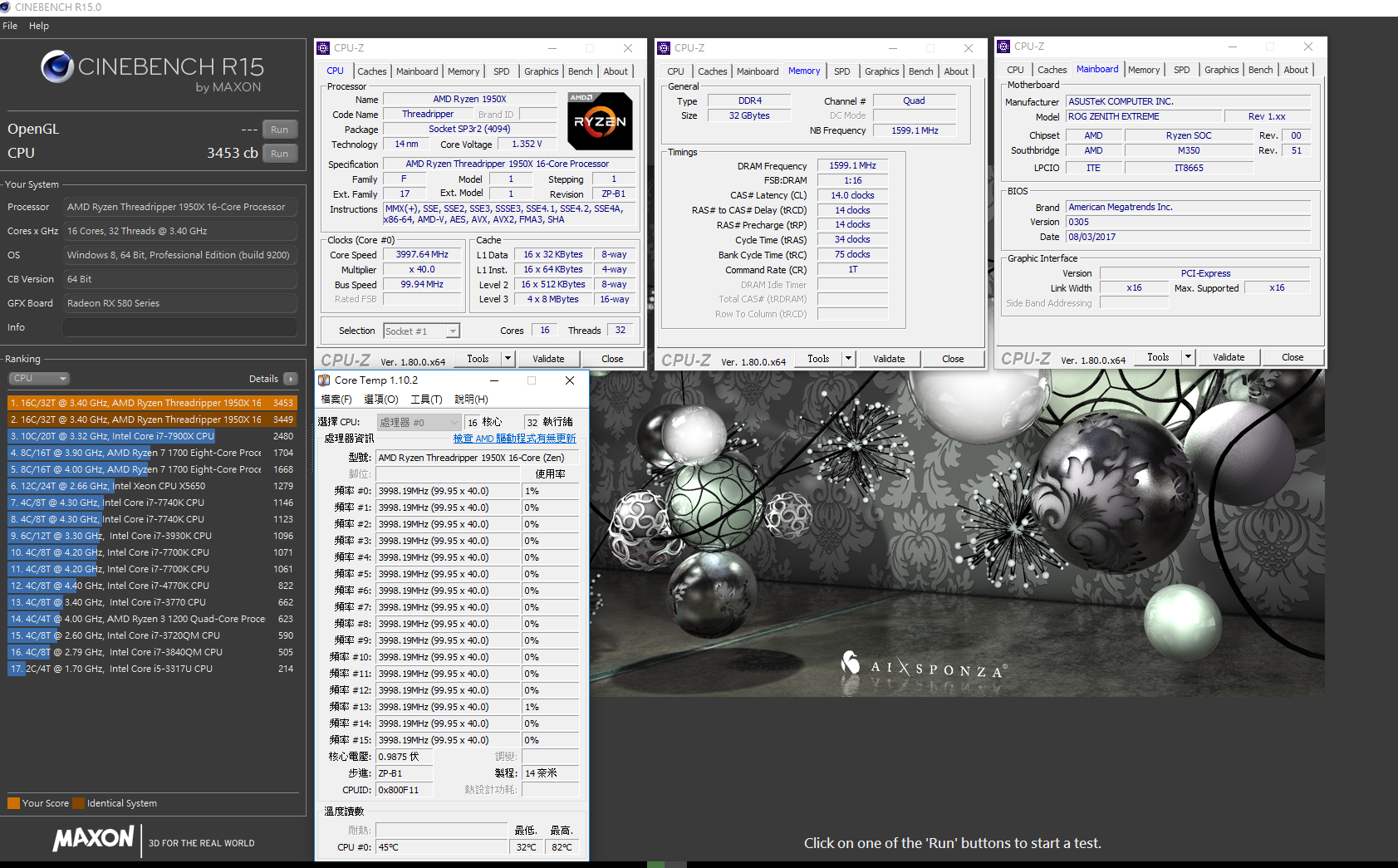Screen dimensions: 1398x868
Task: Open the CPU ranking type dropdown
Action: coord(40,378)
